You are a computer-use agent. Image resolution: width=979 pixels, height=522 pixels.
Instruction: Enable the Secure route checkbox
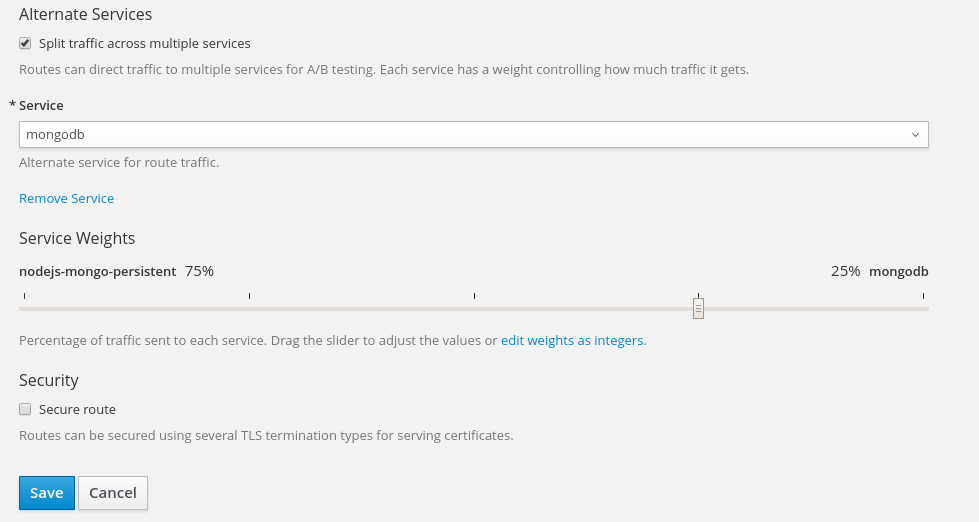click(25, 409)
